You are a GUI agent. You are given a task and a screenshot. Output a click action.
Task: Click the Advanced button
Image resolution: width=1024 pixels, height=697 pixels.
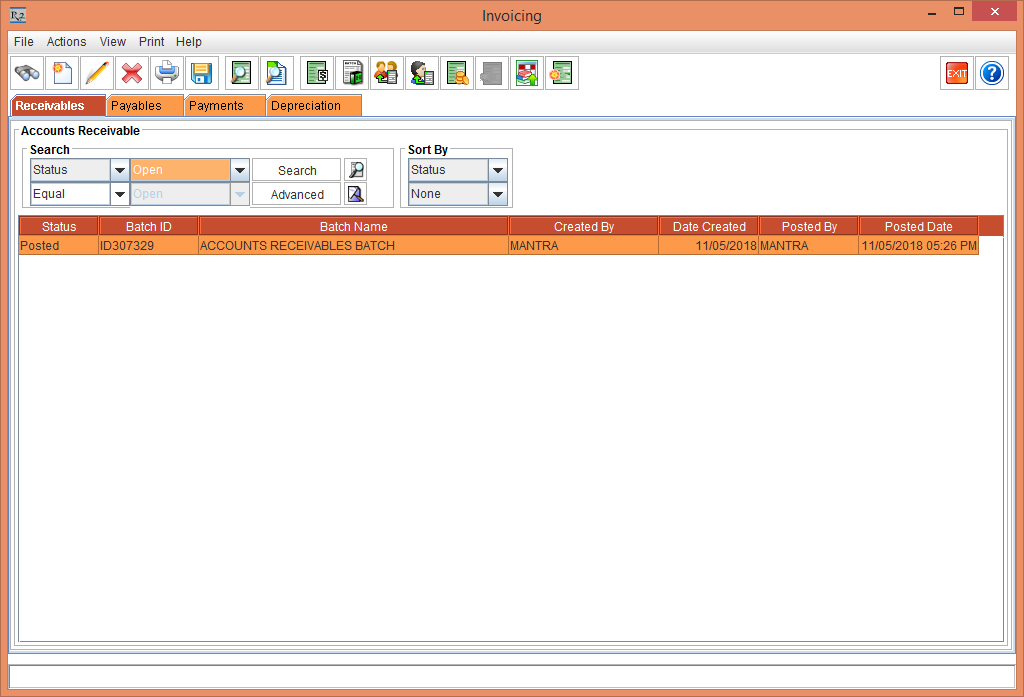[296, 194]
